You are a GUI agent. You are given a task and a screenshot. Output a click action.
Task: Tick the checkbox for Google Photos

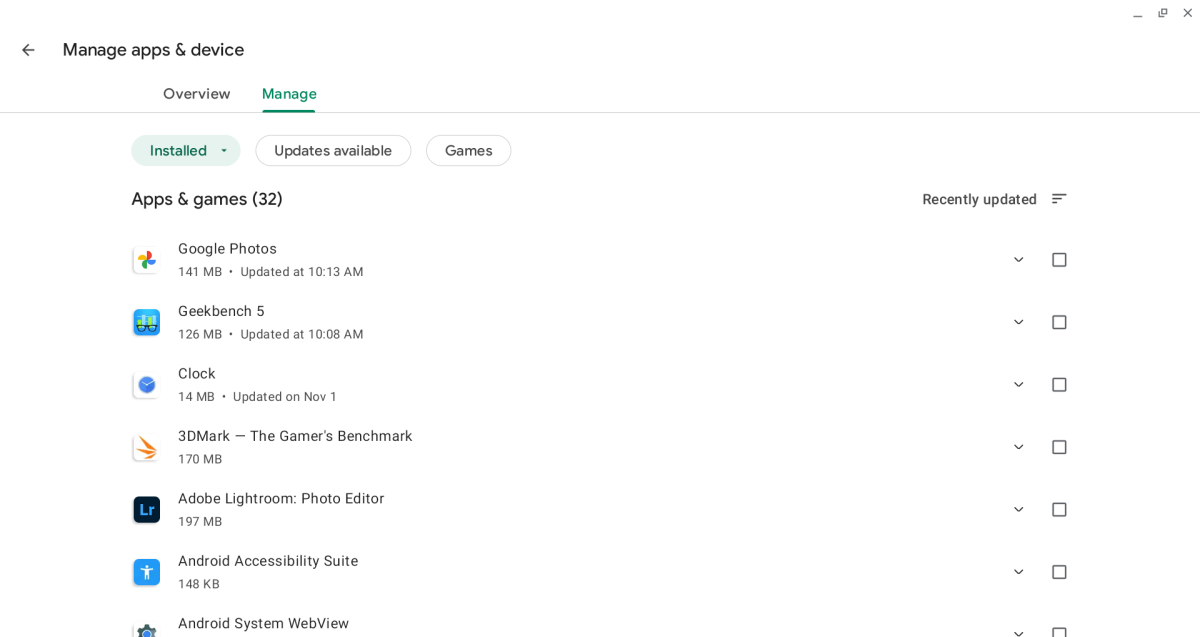tap(1059, 260)
